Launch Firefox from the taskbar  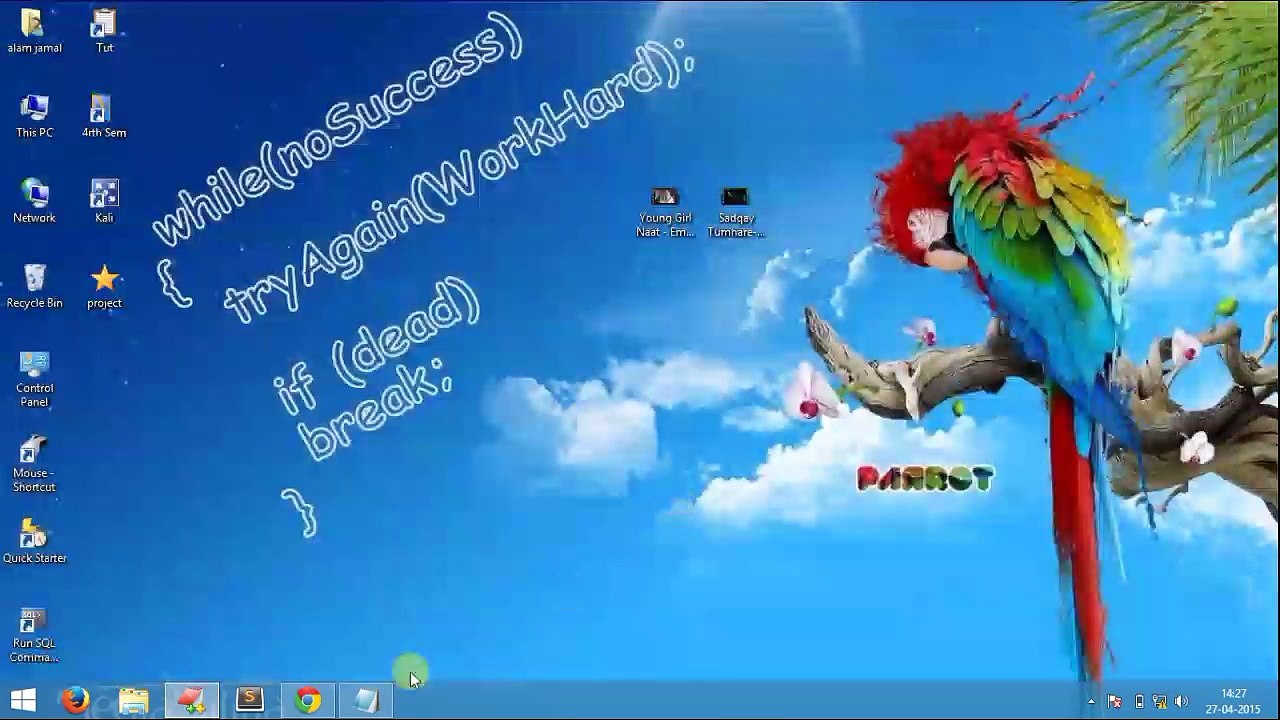click(x=75, y=701)
